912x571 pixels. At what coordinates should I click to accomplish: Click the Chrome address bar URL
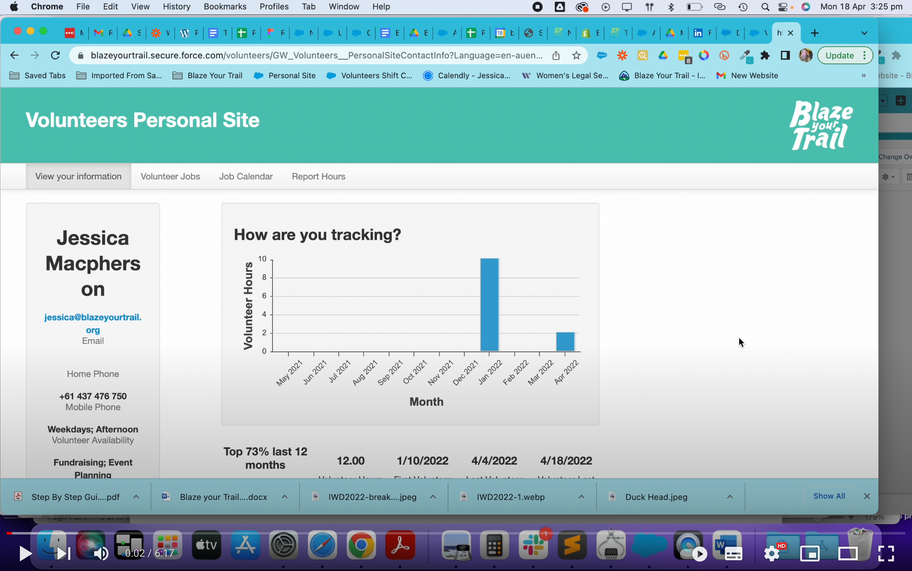point(300,56)
